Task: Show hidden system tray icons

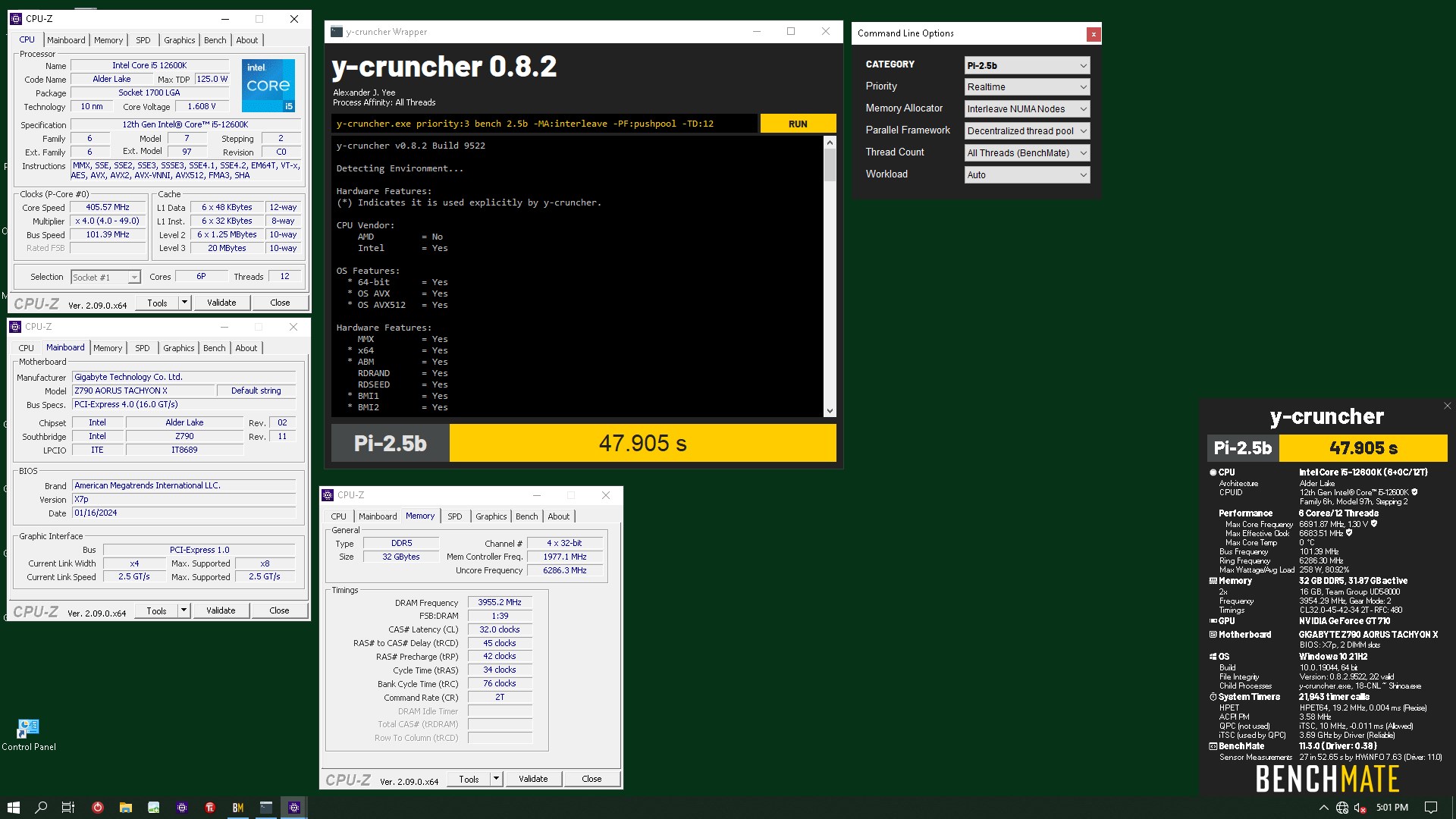Action: tap(1324, 808)
